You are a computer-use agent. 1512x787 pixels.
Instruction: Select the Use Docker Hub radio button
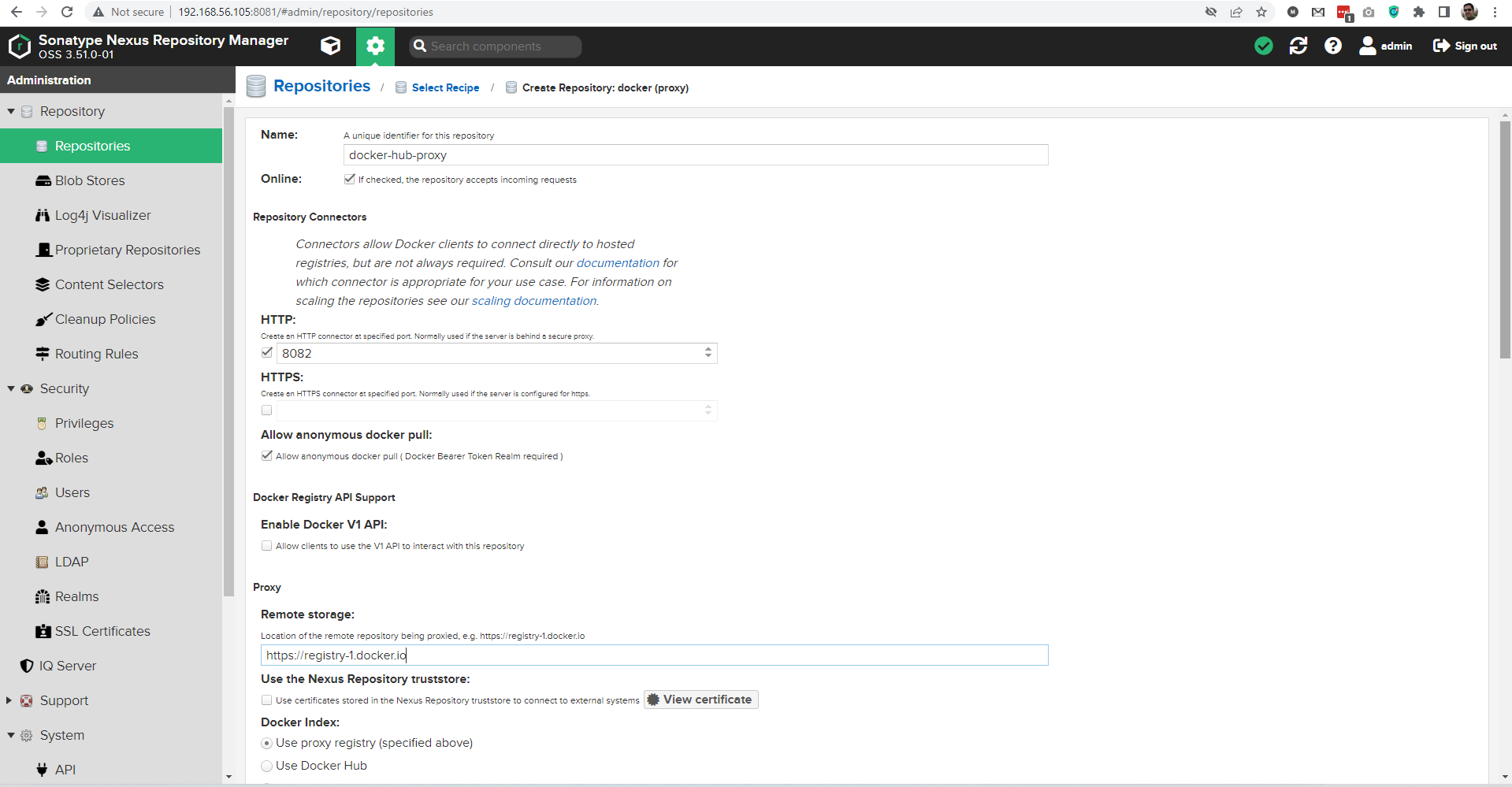267,766
